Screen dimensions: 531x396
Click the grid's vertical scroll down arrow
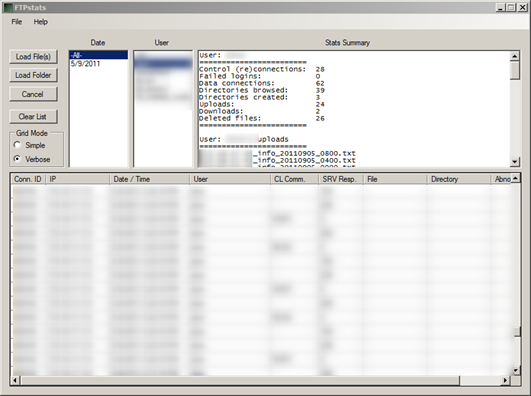(x=516, y=370)
